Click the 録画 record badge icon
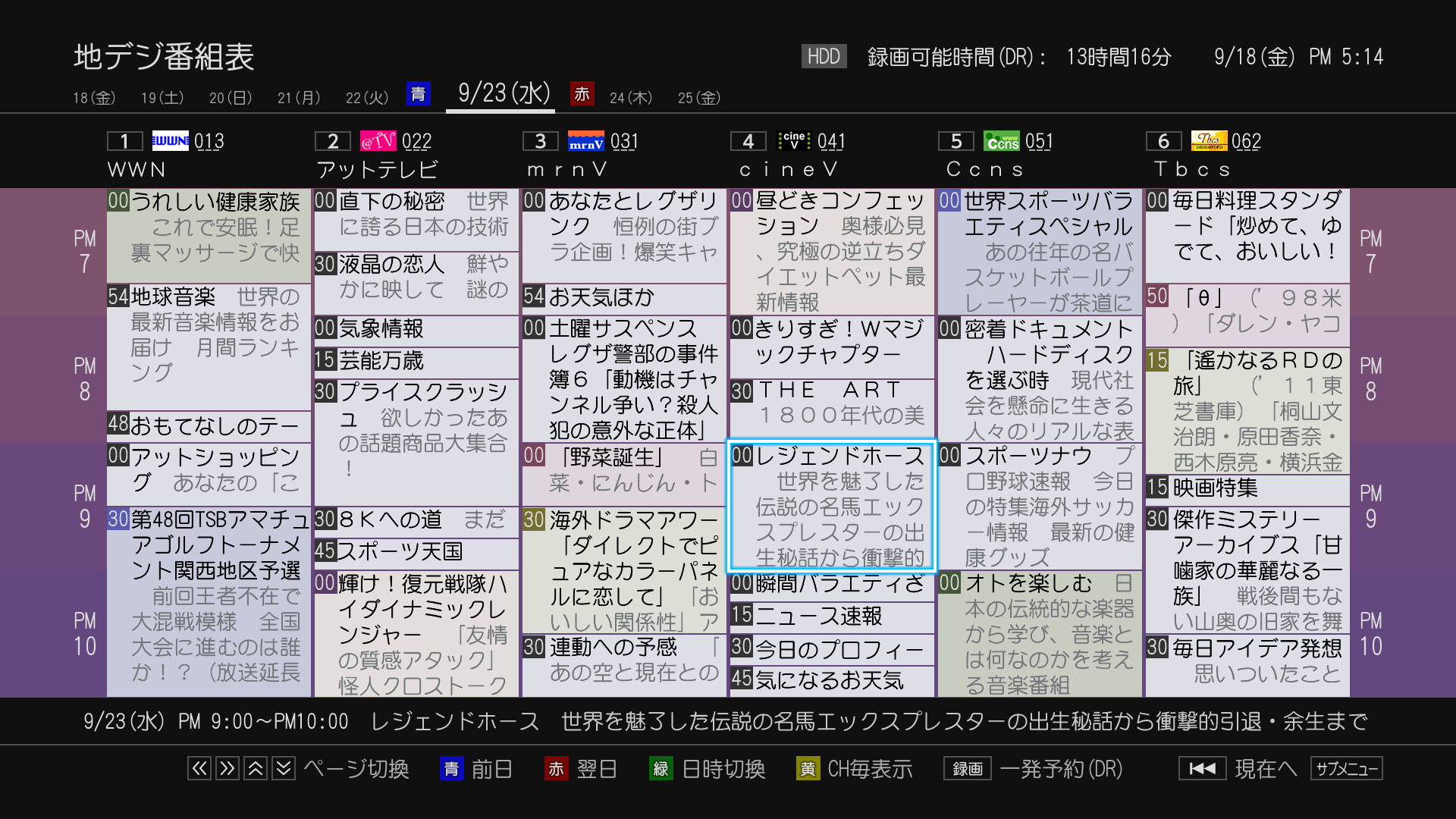This screenshot has height=819, width=1456. pyautogui.click(x=966, y=768)
